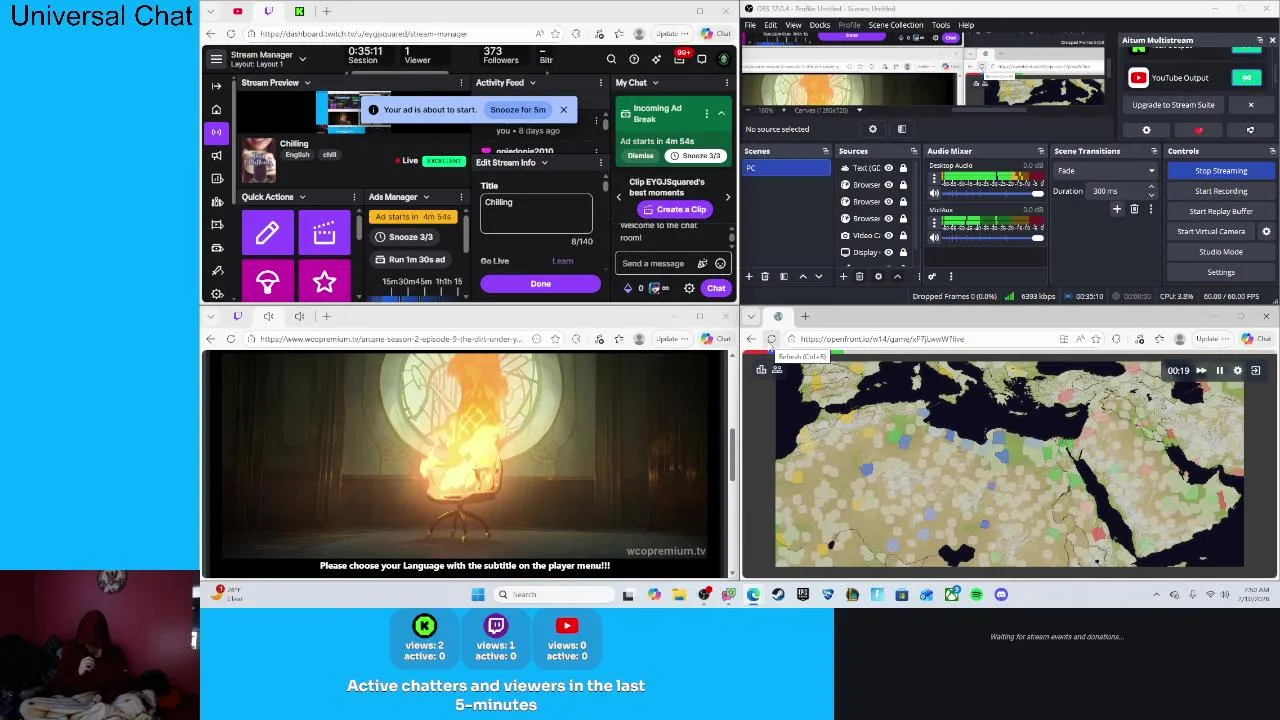Select the Stream Manager broadcast sidebar icon
Image resolution: width=1280 pixels, height=720 pixels.
point(216,132)
